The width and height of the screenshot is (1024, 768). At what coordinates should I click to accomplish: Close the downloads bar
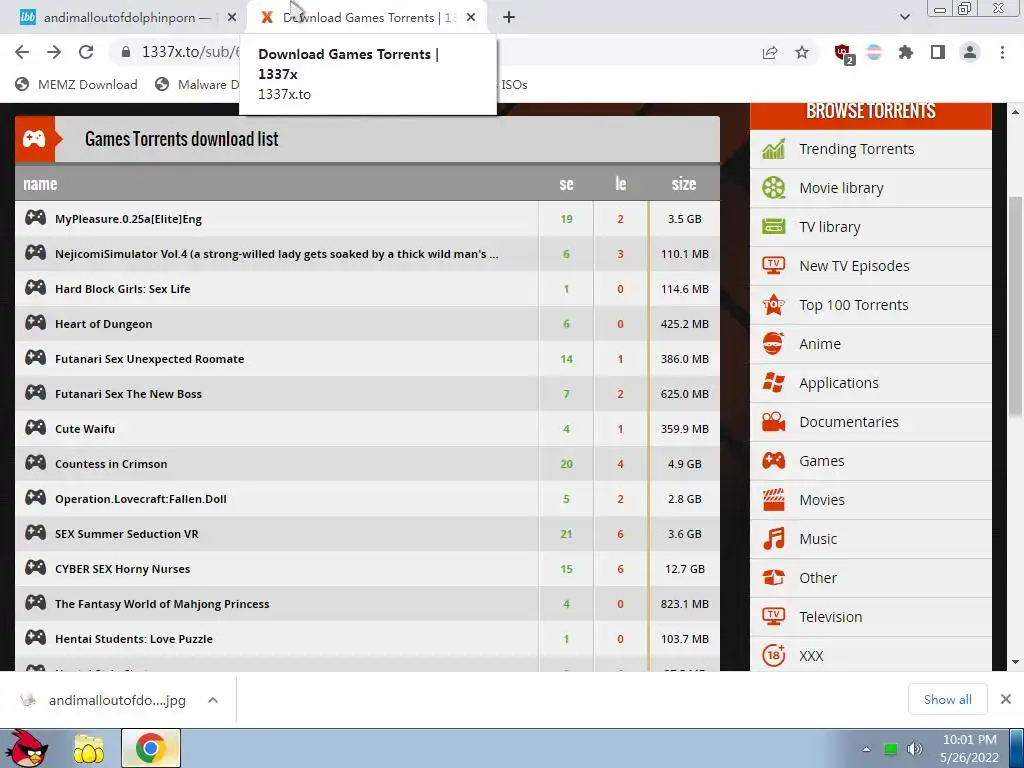[x=1006, y=699]
